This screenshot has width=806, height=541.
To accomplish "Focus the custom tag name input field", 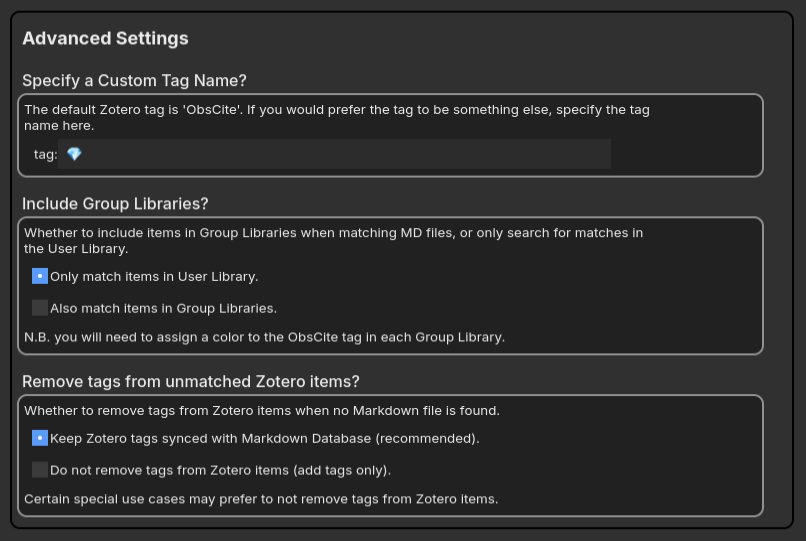I will (x=334, y=154).
